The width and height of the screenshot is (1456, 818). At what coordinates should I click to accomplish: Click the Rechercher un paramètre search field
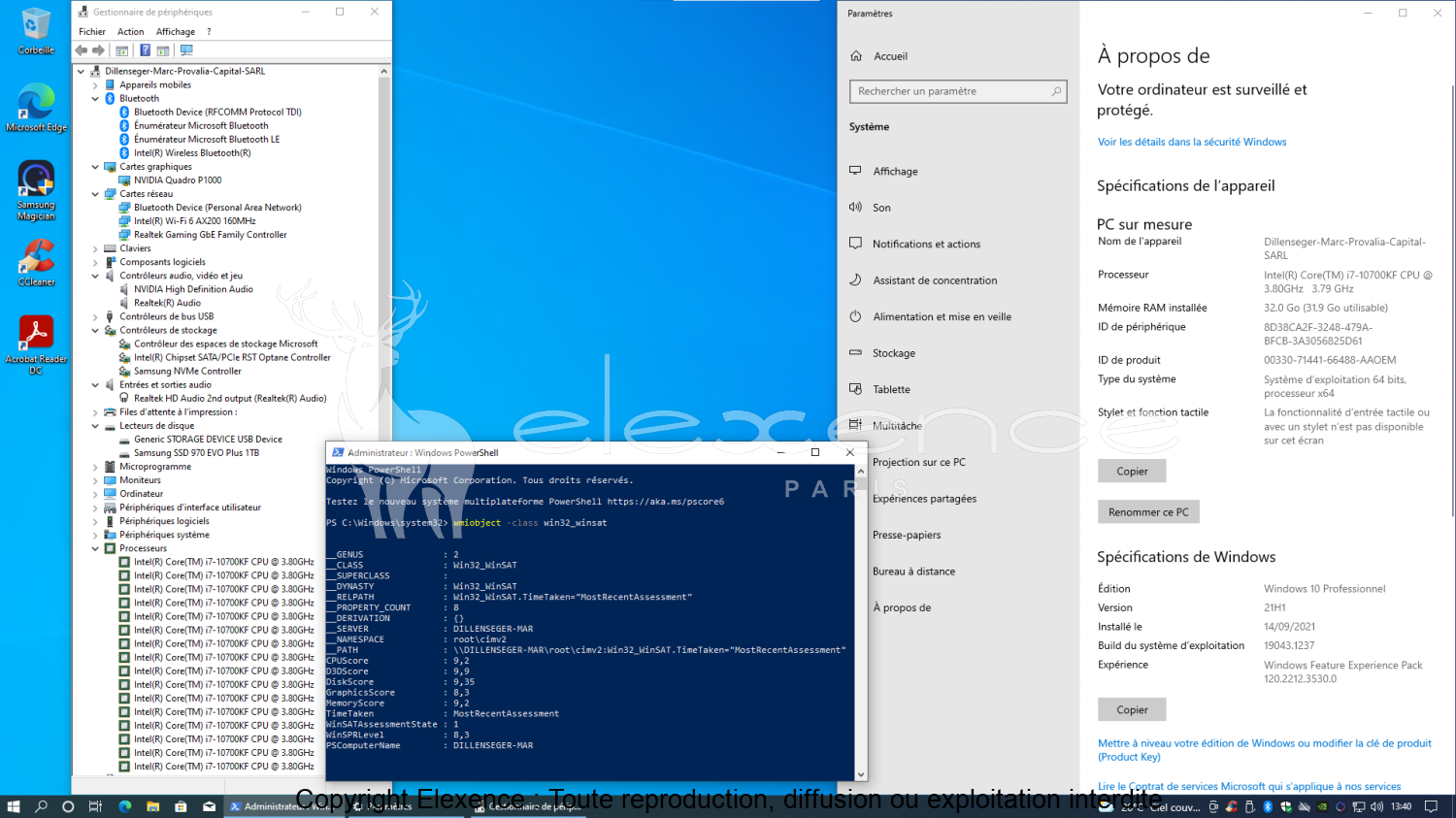[x=958, y=91]
